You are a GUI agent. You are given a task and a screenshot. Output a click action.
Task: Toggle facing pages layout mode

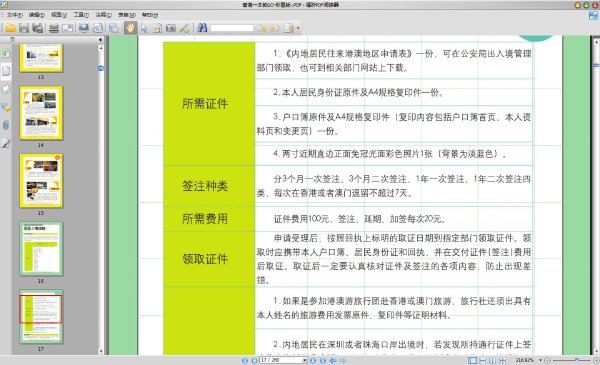click(492, 360)
